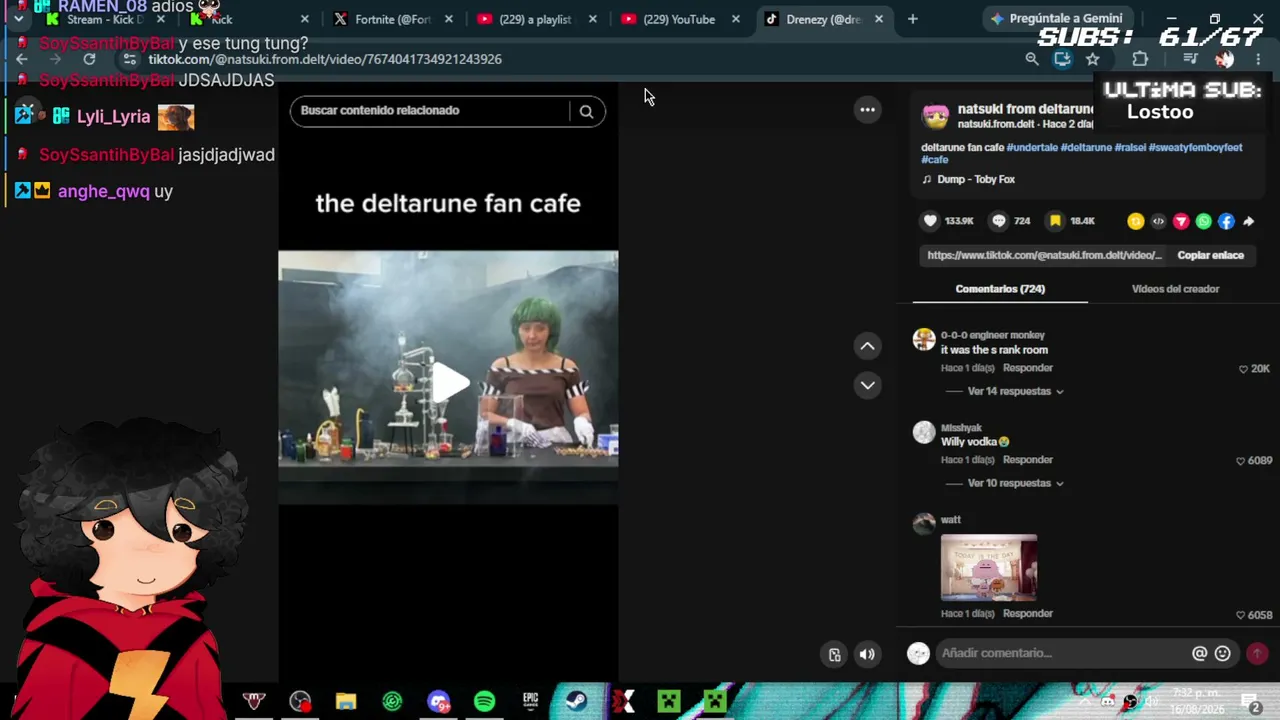Image resolution: width=1280 pixels, height=720 pixels.
Task: Click the #undertale hashtag
Action: (x=1032, y=148)
